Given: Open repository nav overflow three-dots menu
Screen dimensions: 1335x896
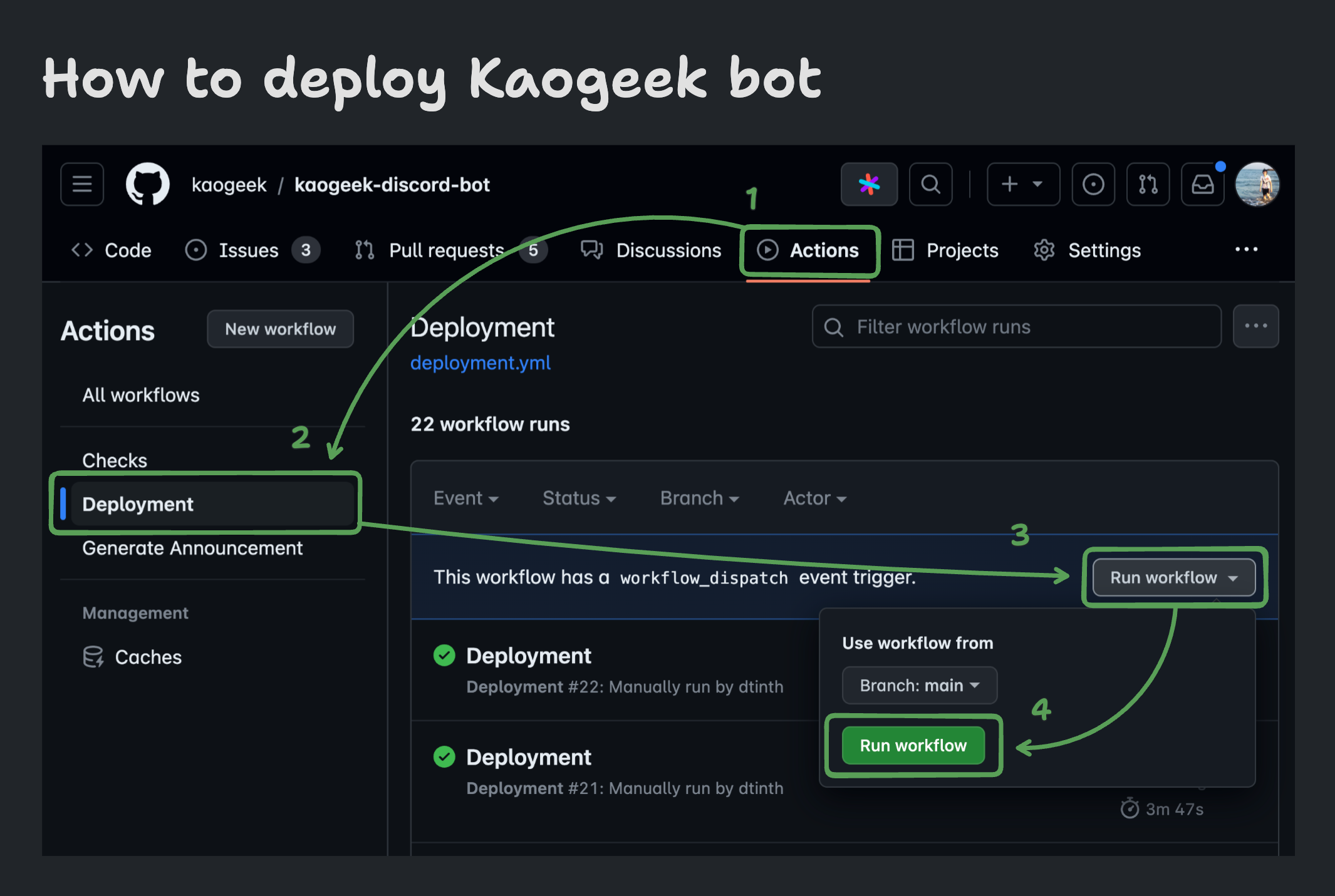Looking at the screenshot, I should click(1246, 249).
